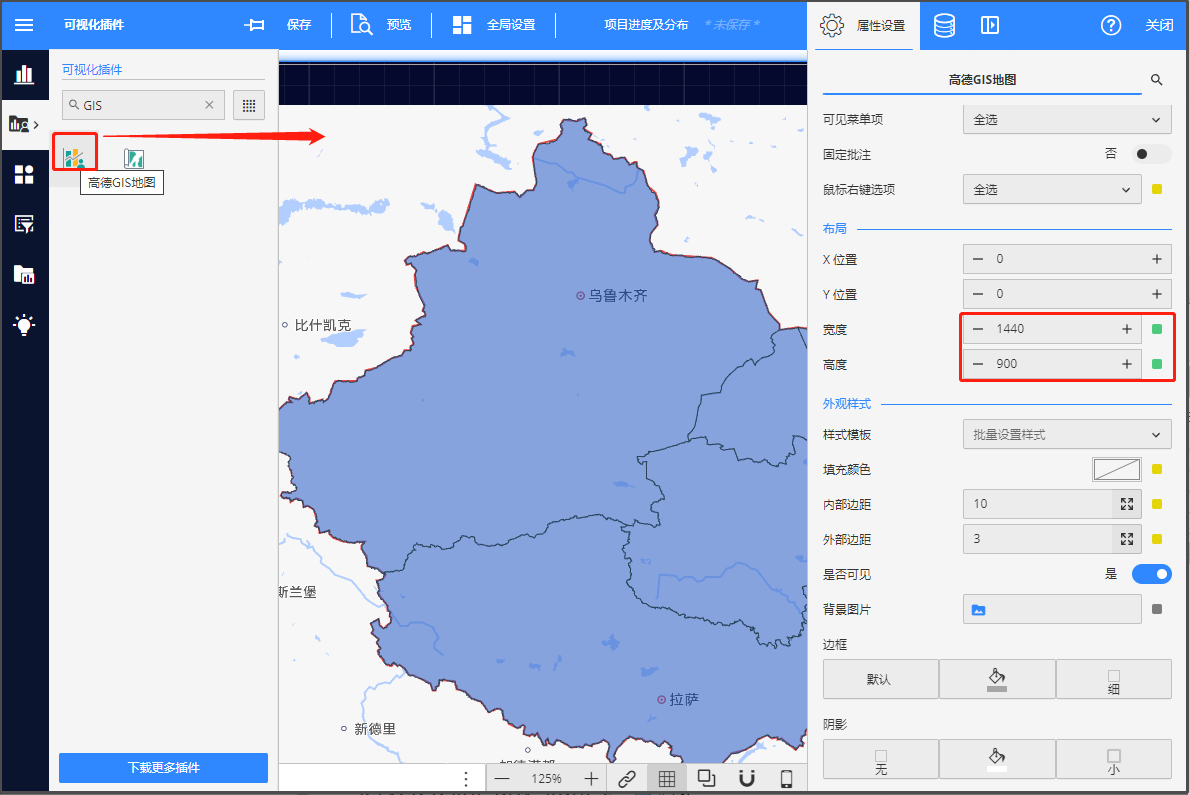The image size is (1190, 795).
Task: Open the 鼠标右键选项 dropdown
Action: point(1051,189)
